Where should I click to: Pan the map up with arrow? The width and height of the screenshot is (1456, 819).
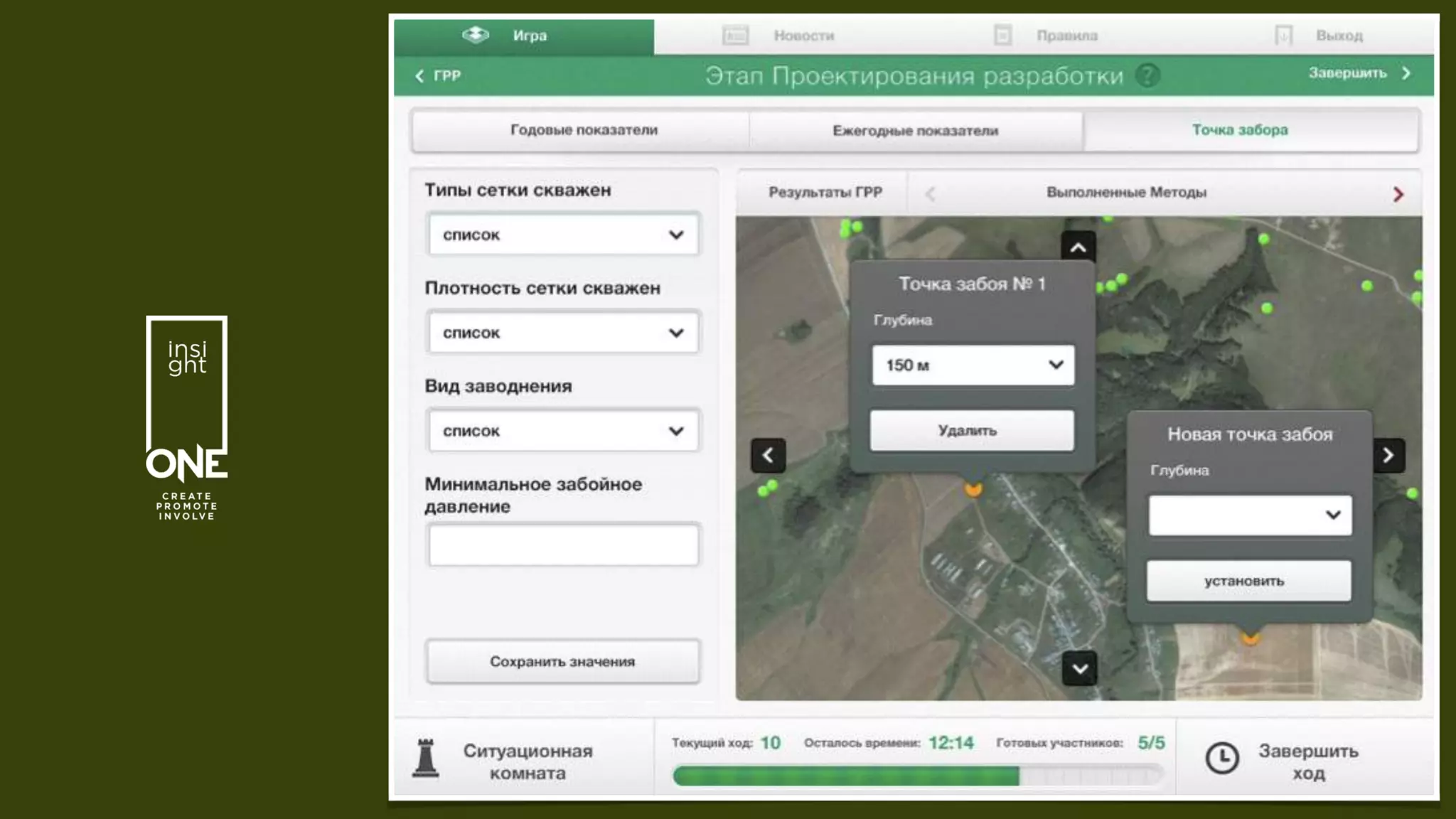(1078, 247)
